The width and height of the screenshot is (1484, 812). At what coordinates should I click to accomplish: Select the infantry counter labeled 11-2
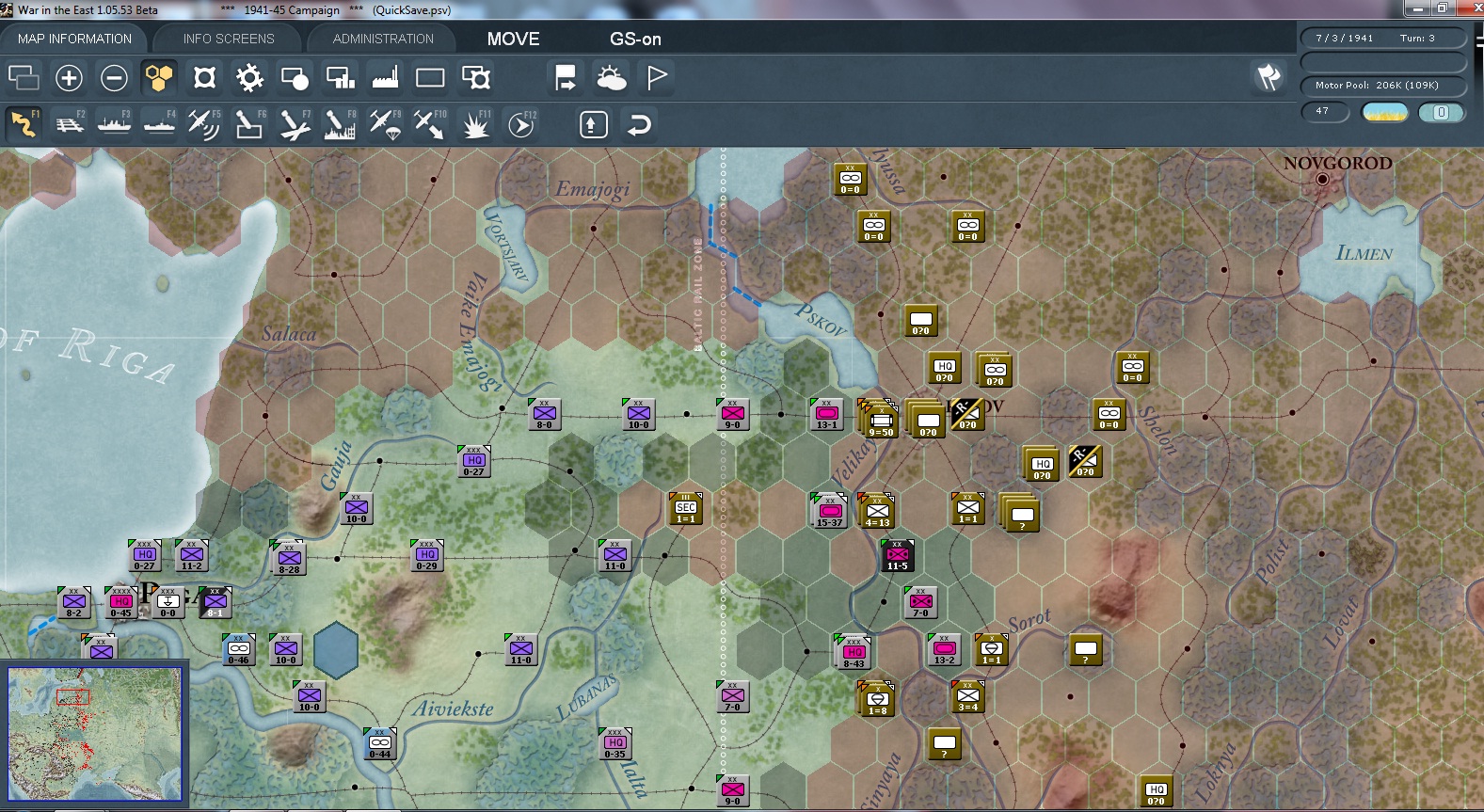191,556
